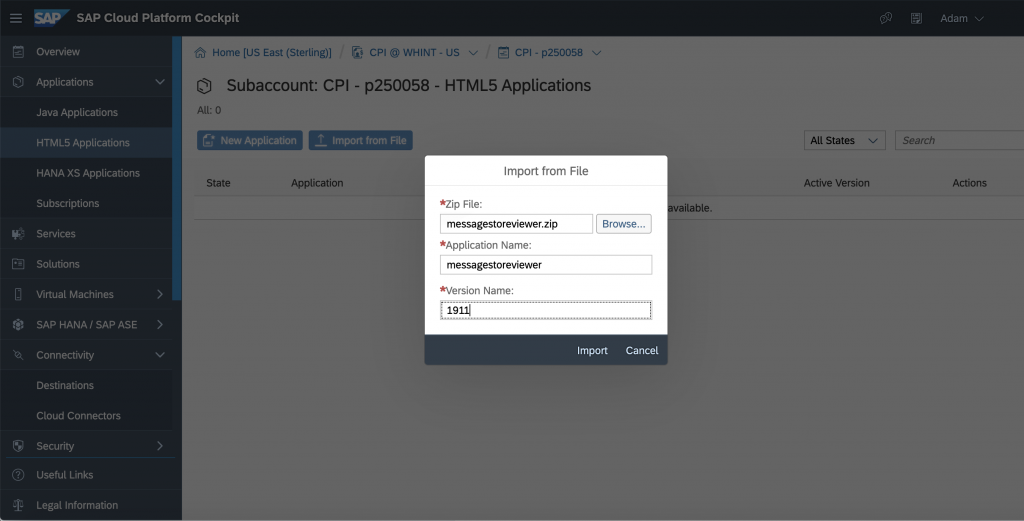Click the Browse... button
This screenshot has width=1024, height=521.
point(624,224)
